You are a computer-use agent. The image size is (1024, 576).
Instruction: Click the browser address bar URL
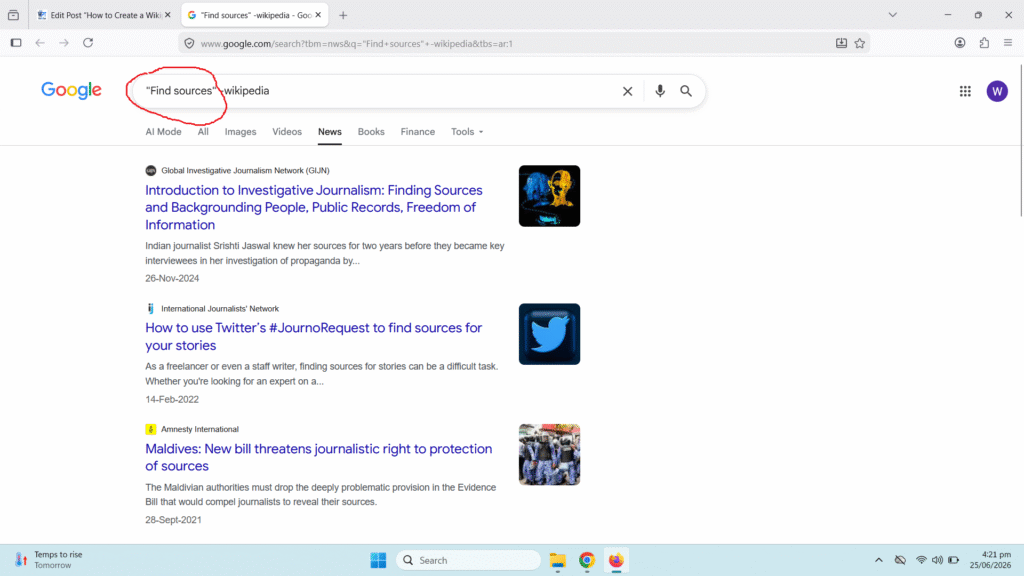(x=357, y=44)
